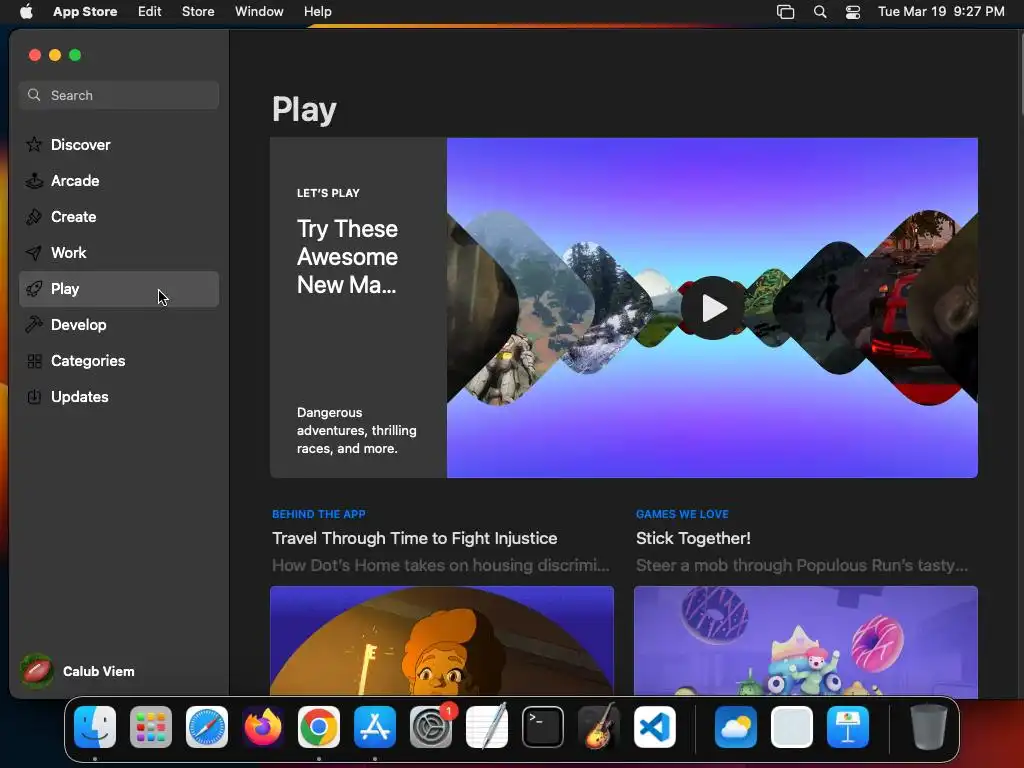This screenshot has height=768, width=1024.
Task: Click the date and time in menu bar
Action: [x=941, y=12]
